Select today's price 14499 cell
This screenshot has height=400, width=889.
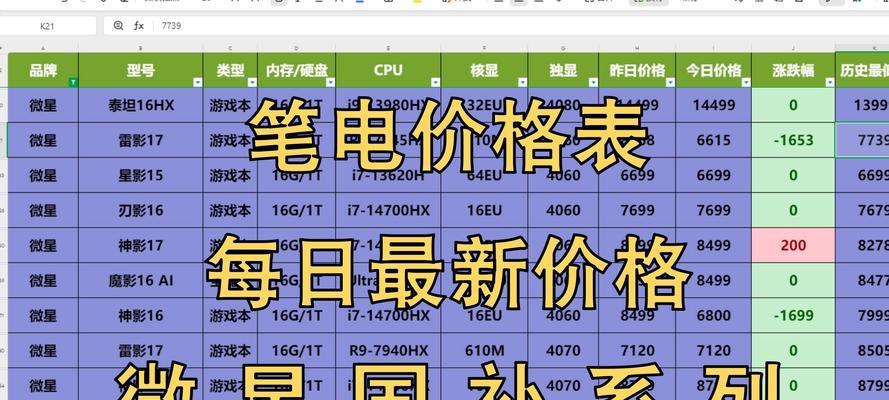pos(714,105)
